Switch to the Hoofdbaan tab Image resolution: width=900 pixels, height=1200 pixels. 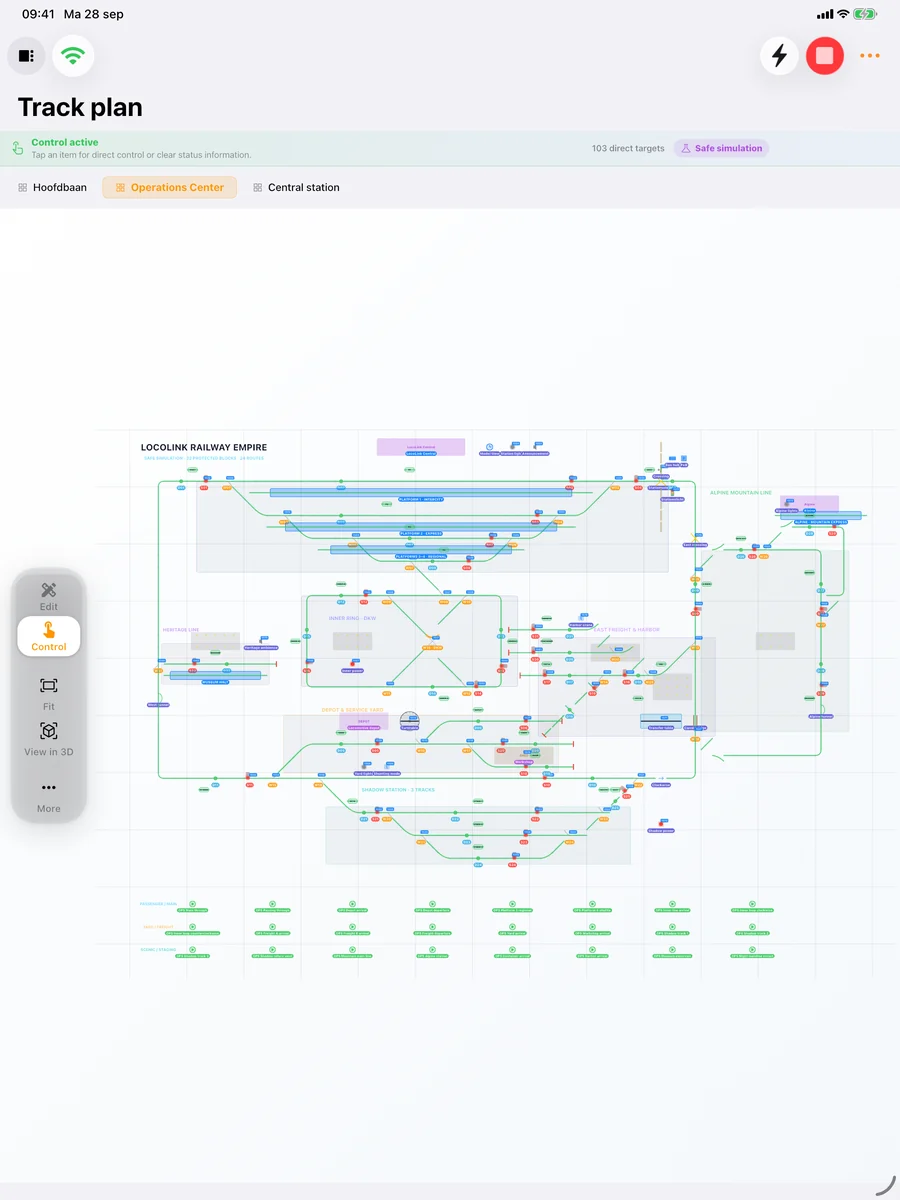[x=52, y=187]
